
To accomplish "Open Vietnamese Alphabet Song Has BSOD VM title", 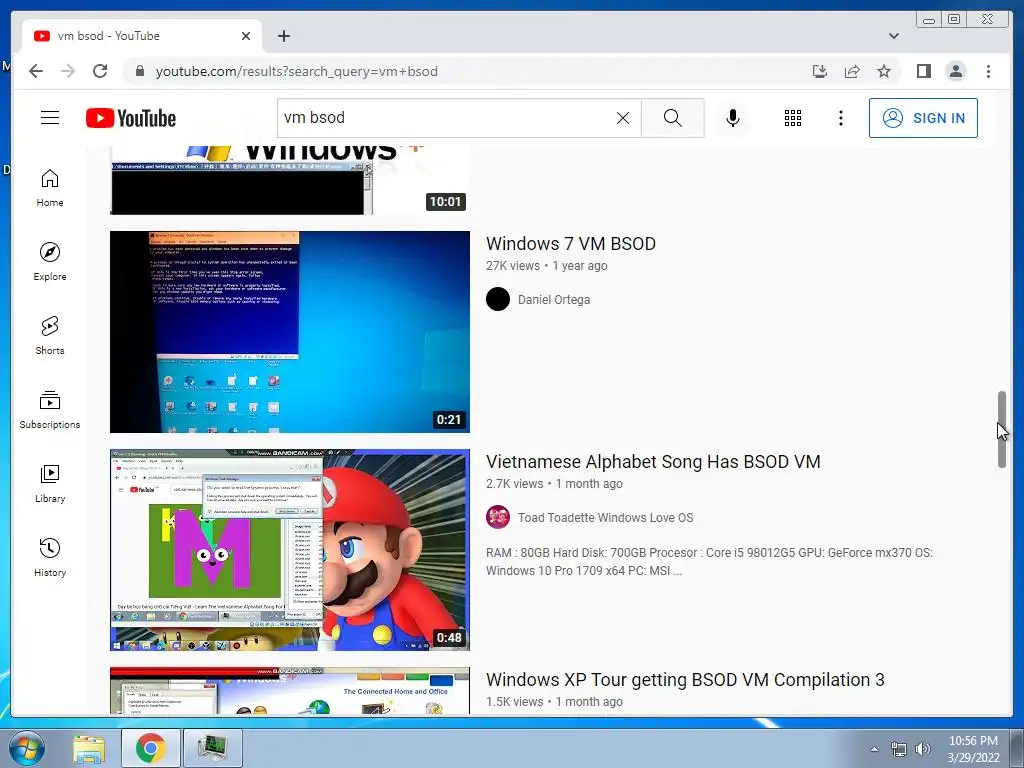I will (653, 462).
